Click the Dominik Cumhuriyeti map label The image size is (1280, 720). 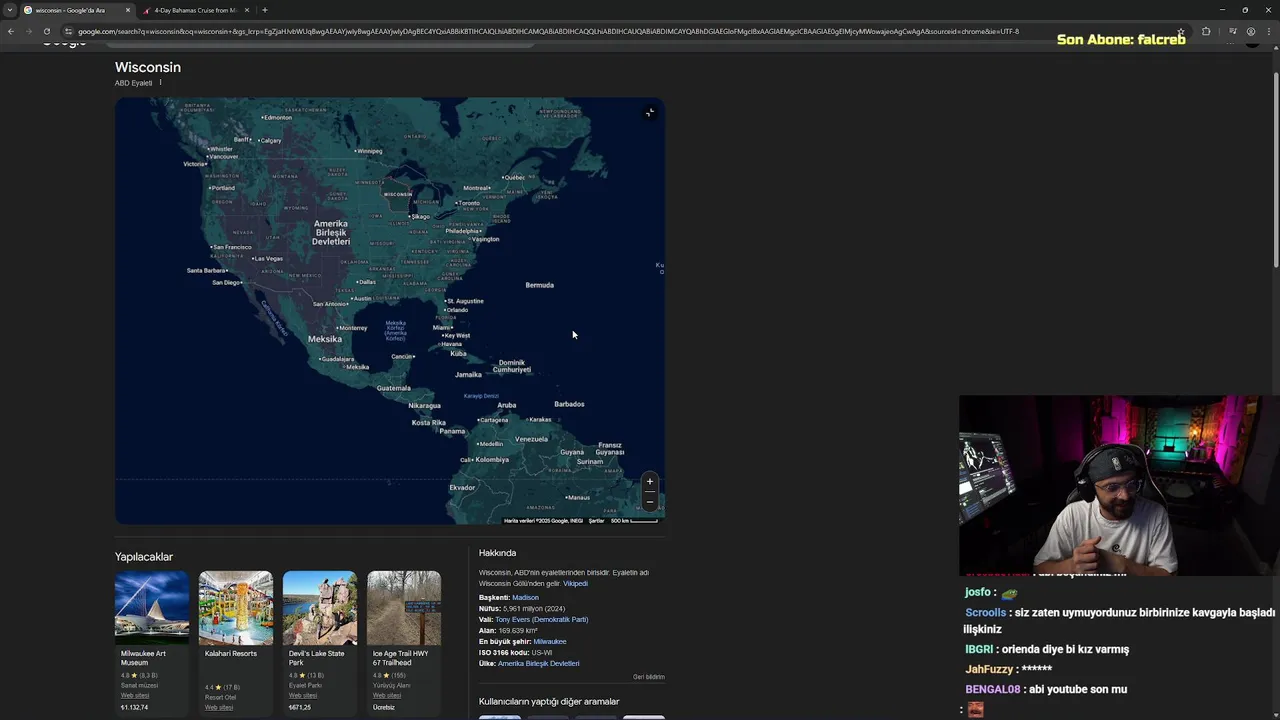(512, 366)
